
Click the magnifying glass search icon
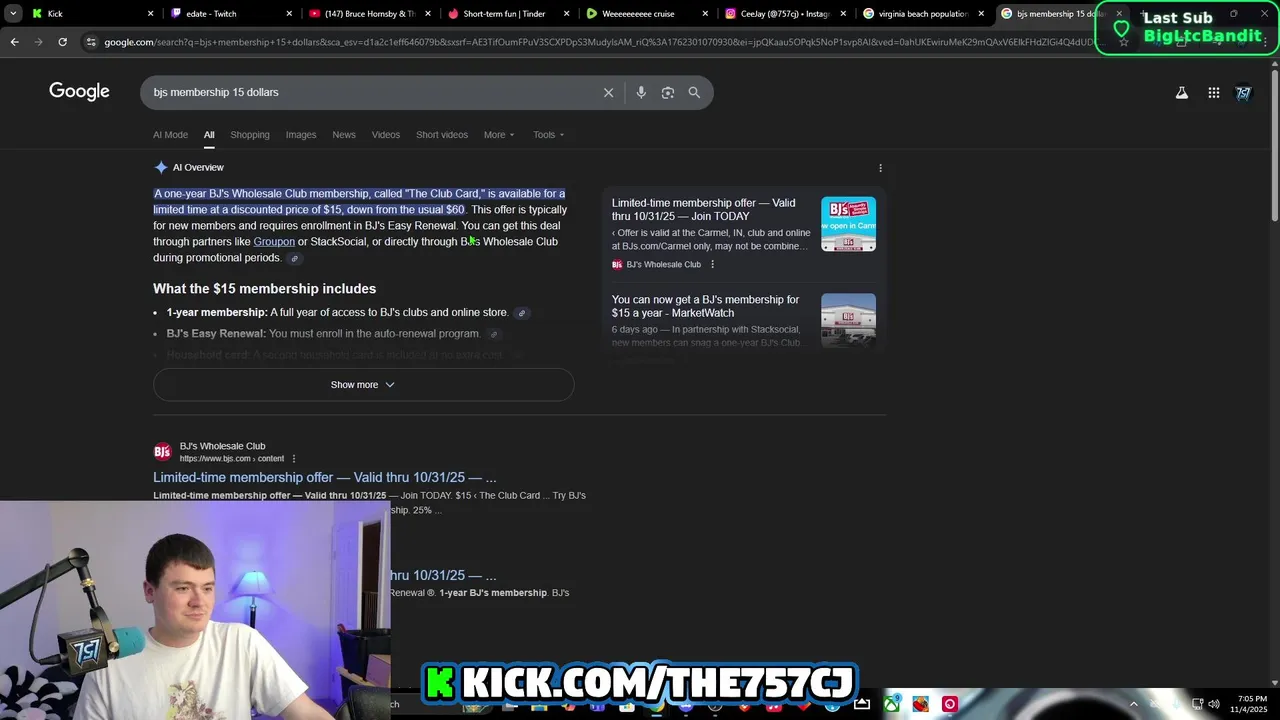click(694, 92)
